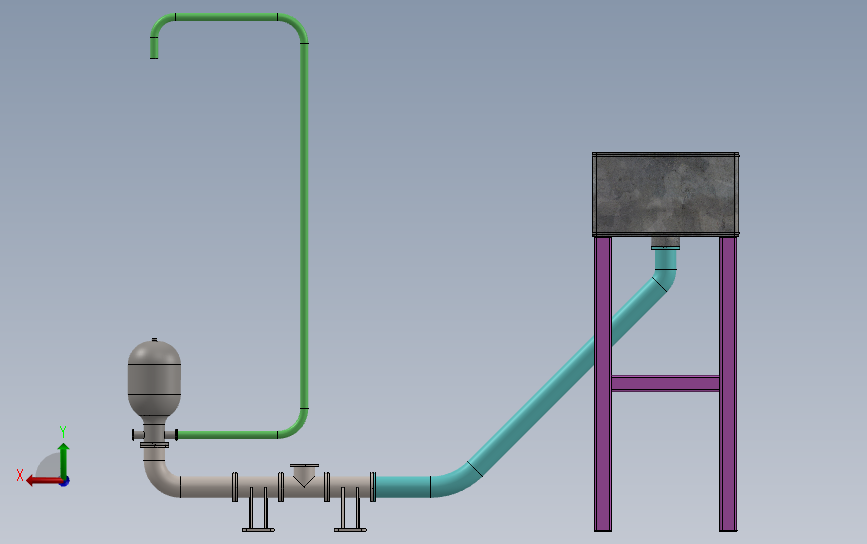Select the gray dome-shaped pressure vessel

pos(154,383)
